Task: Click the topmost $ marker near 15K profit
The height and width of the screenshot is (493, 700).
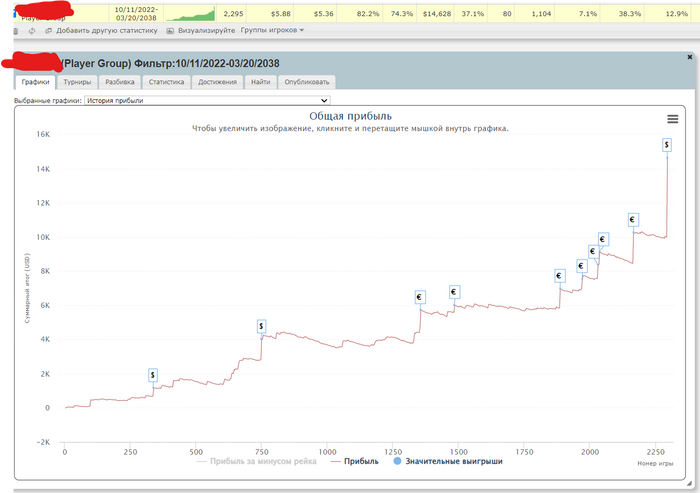Action: 667,145
